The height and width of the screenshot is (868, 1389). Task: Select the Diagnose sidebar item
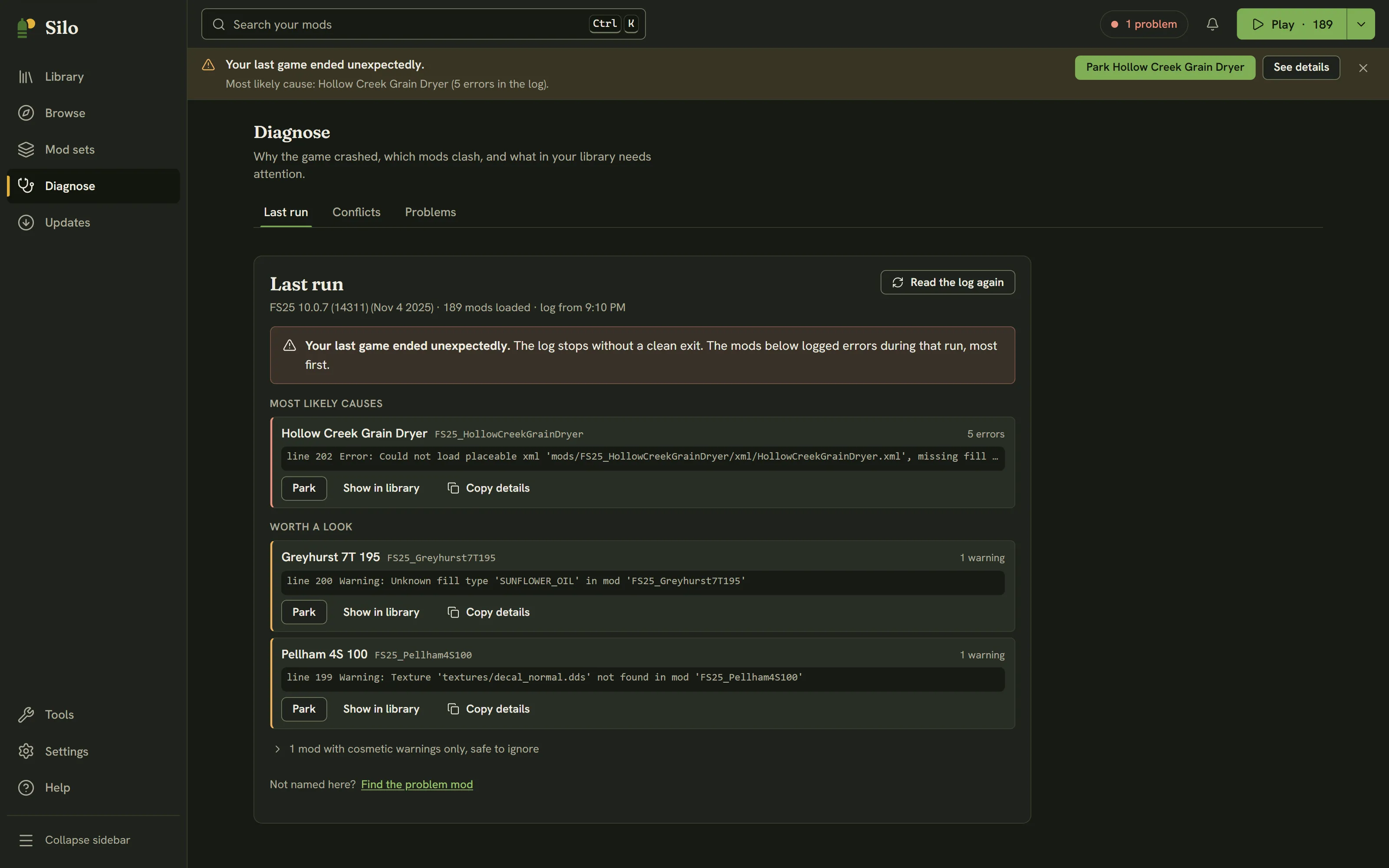pos(93,186)
